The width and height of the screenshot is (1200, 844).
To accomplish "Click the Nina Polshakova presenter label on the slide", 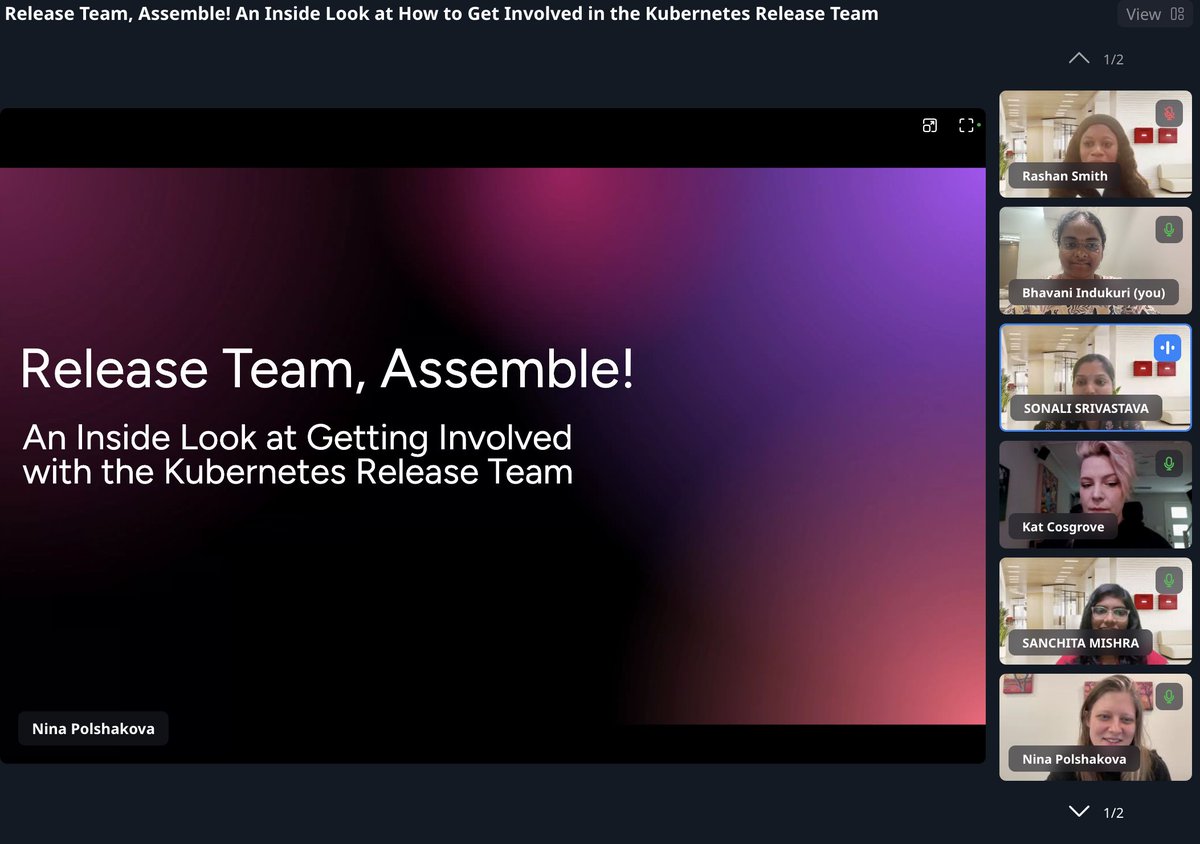I will (x=93, y=729).
